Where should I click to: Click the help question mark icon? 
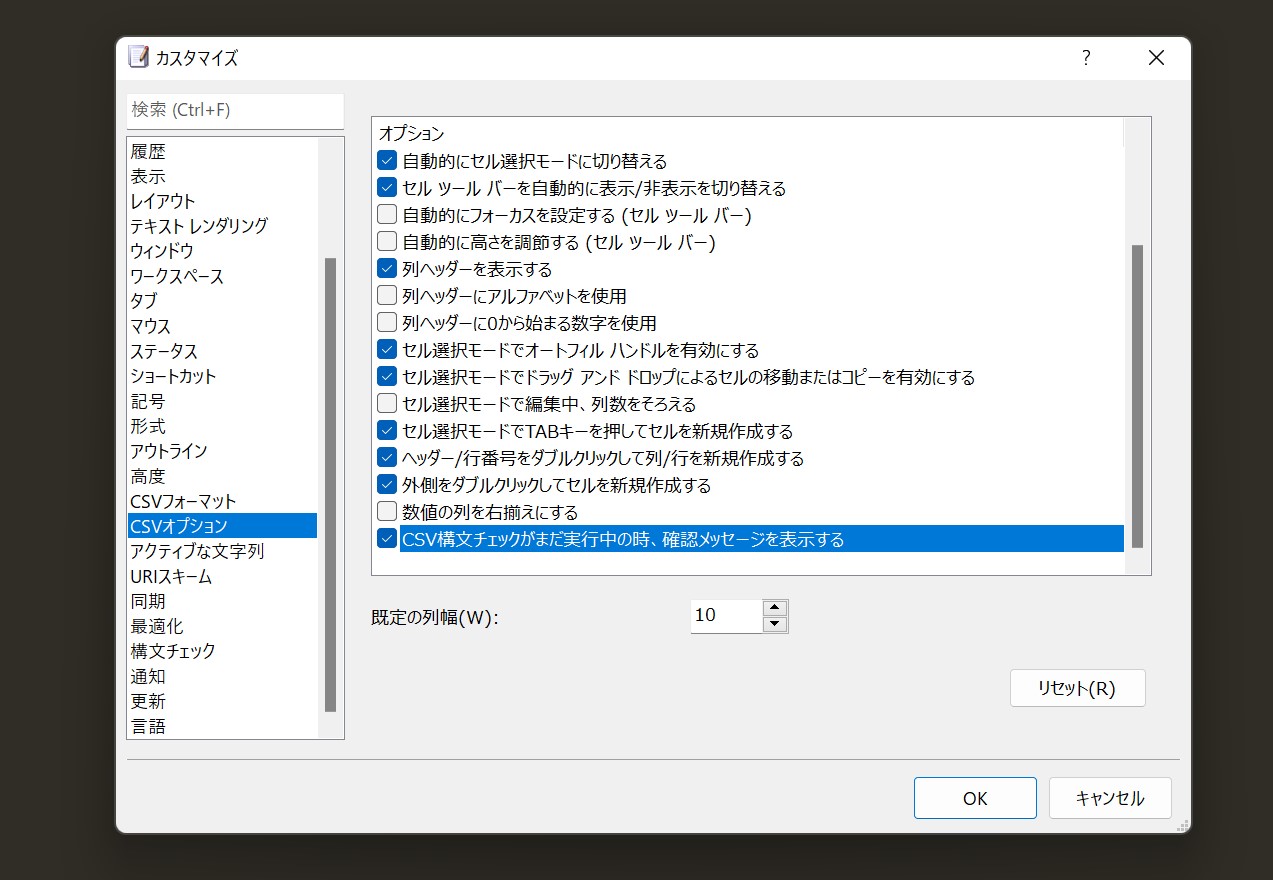pos(1085,58)
